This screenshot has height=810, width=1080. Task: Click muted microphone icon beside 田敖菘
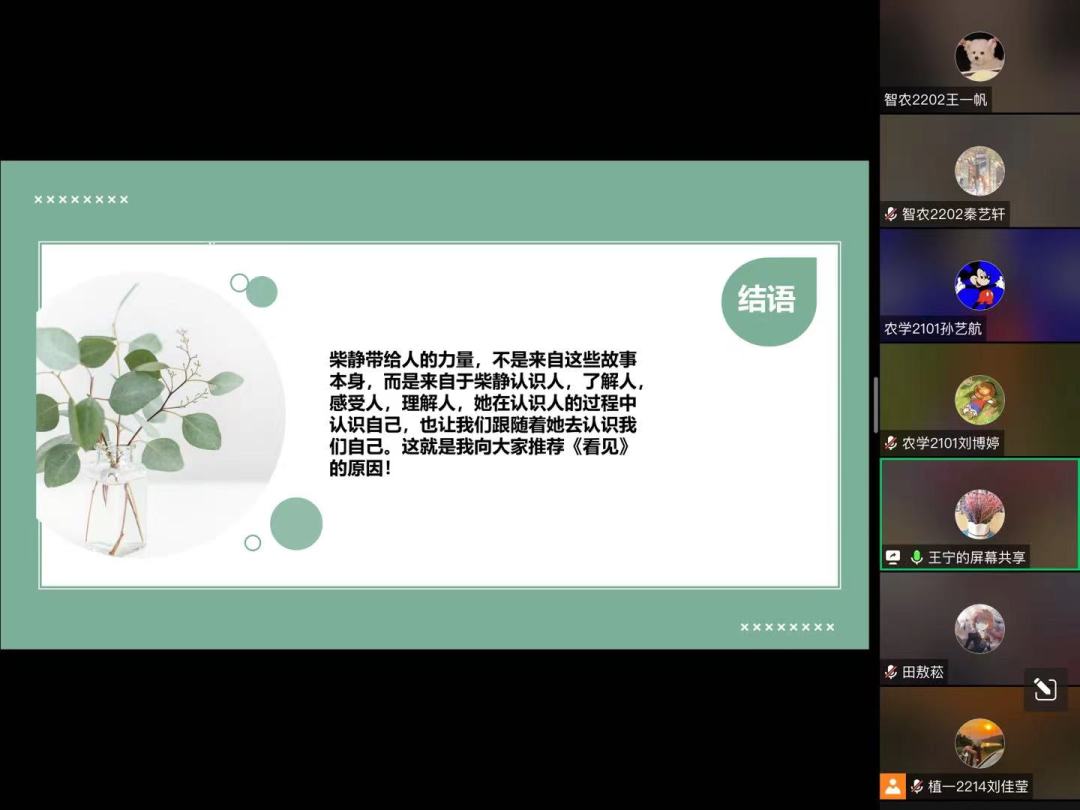(x=891, y=672)
